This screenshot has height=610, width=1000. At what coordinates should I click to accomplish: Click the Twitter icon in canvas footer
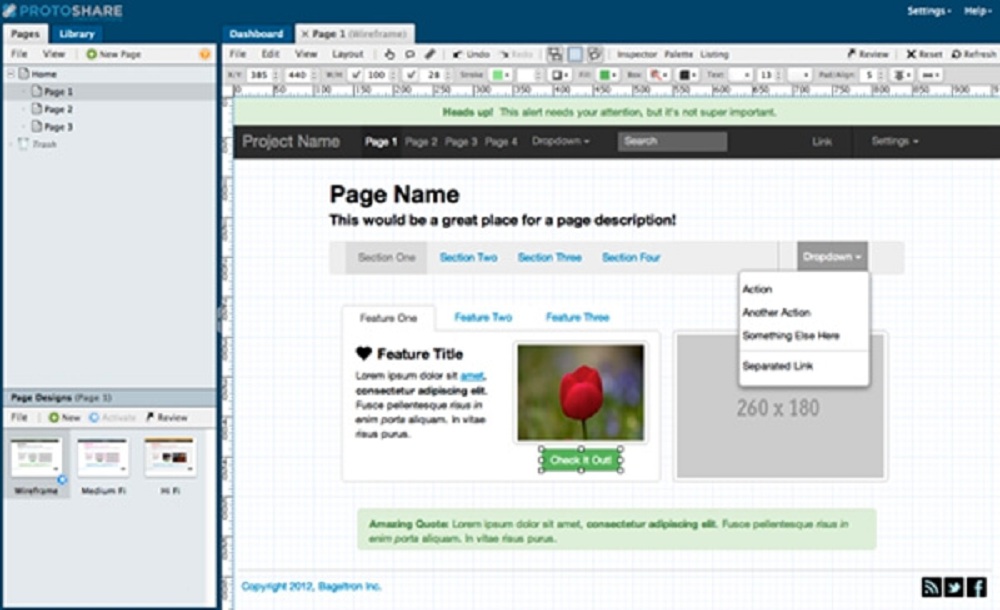(x=954, y=587)
